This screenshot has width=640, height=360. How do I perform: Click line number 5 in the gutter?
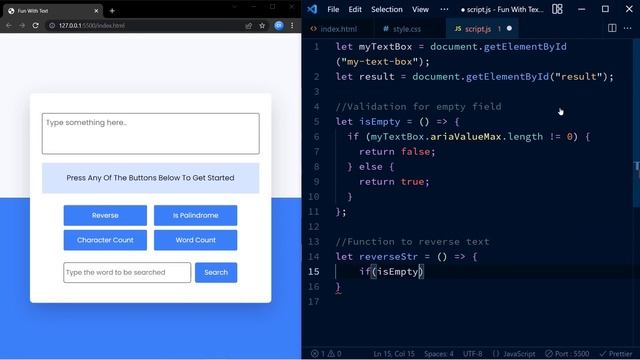[x=316, y=122]
